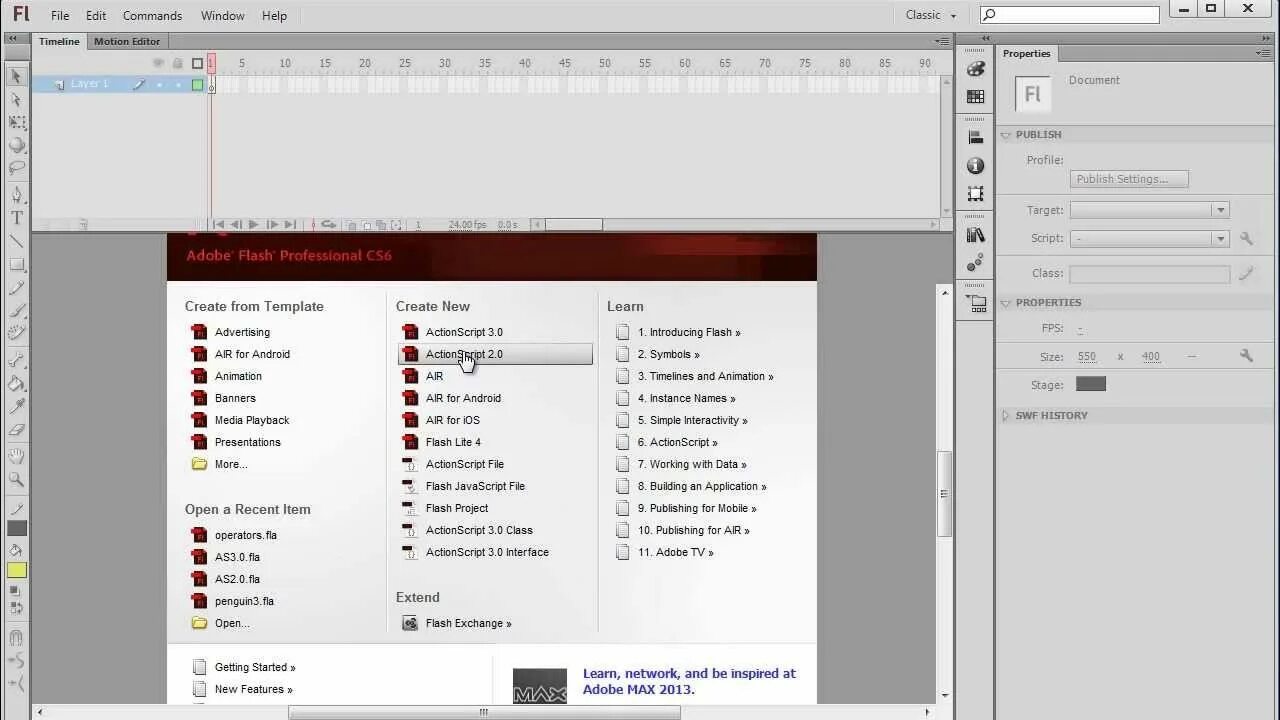The image size is (1280, 720).
Task: Select the Paint Bucket tool
Action: click(16, 383)
